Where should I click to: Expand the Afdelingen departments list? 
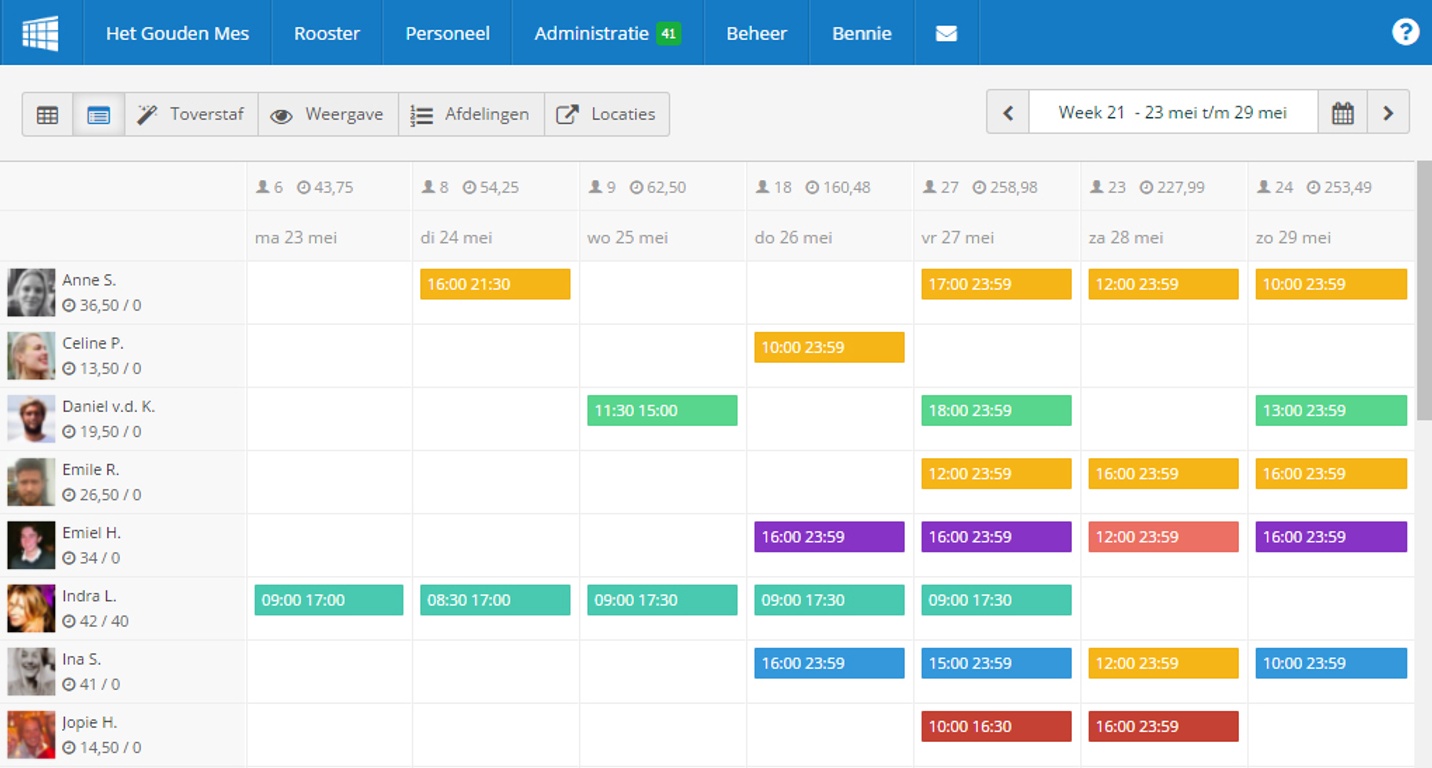point(471,114)
